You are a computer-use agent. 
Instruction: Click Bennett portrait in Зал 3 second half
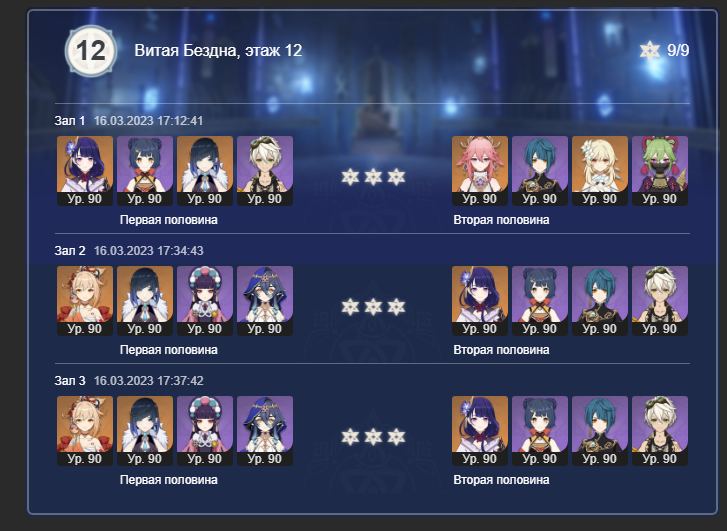pyautogui.click(x=660, y=430)
